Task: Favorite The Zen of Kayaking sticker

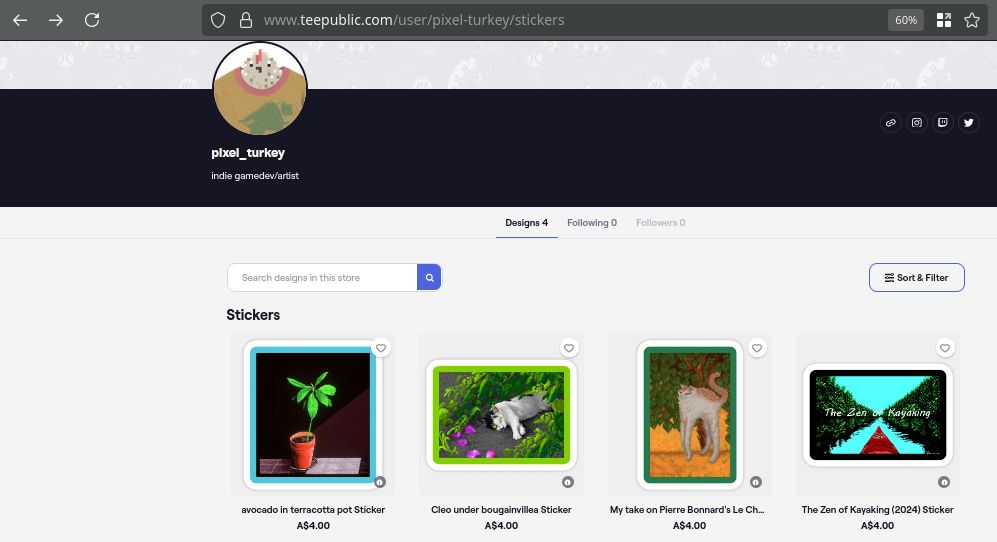Action: click(x=945, y=348)
